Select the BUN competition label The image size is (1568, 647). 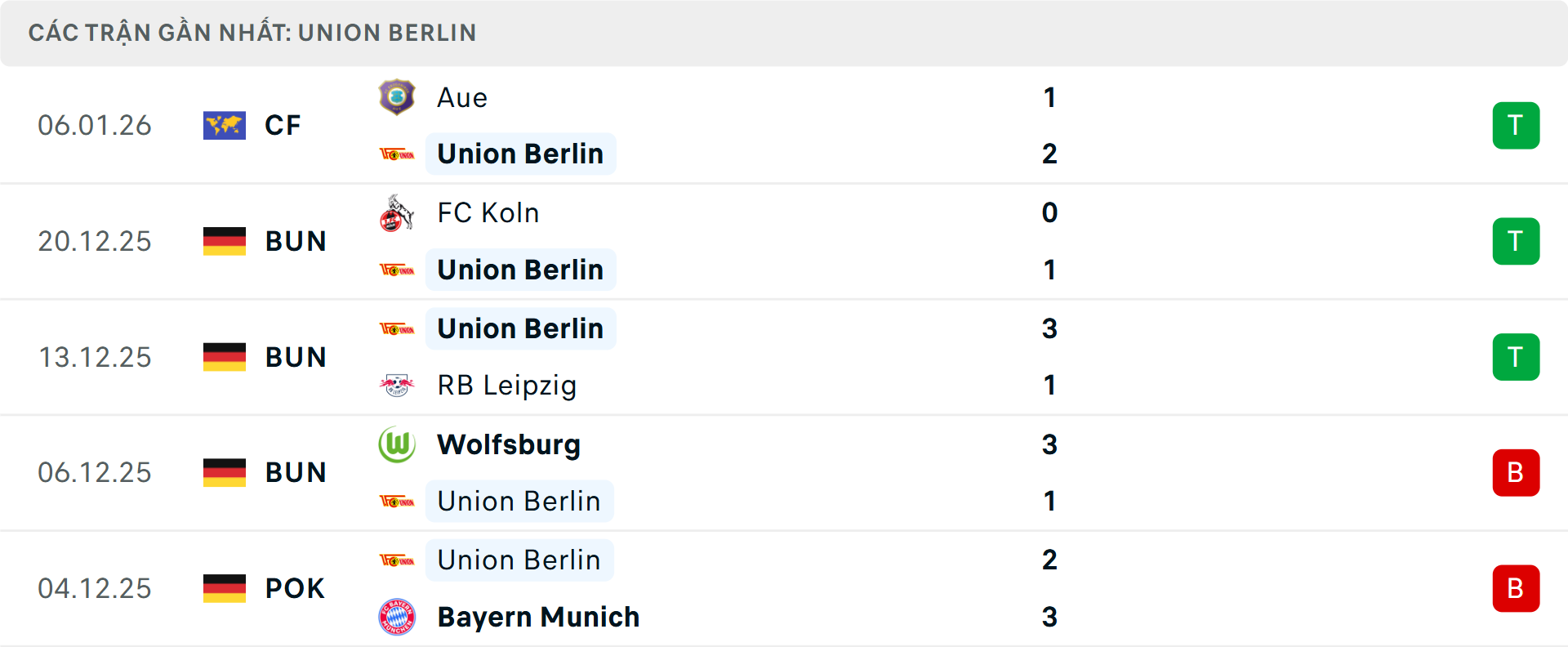(295, 241)
